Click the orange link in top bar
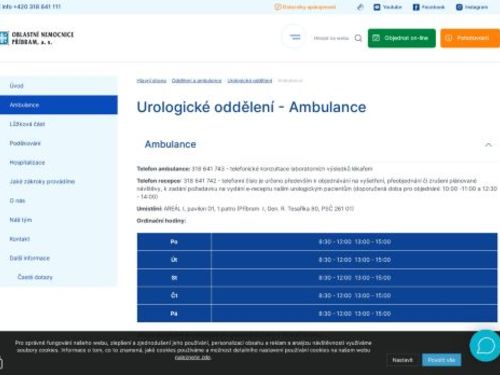 [x=305, y=7]
